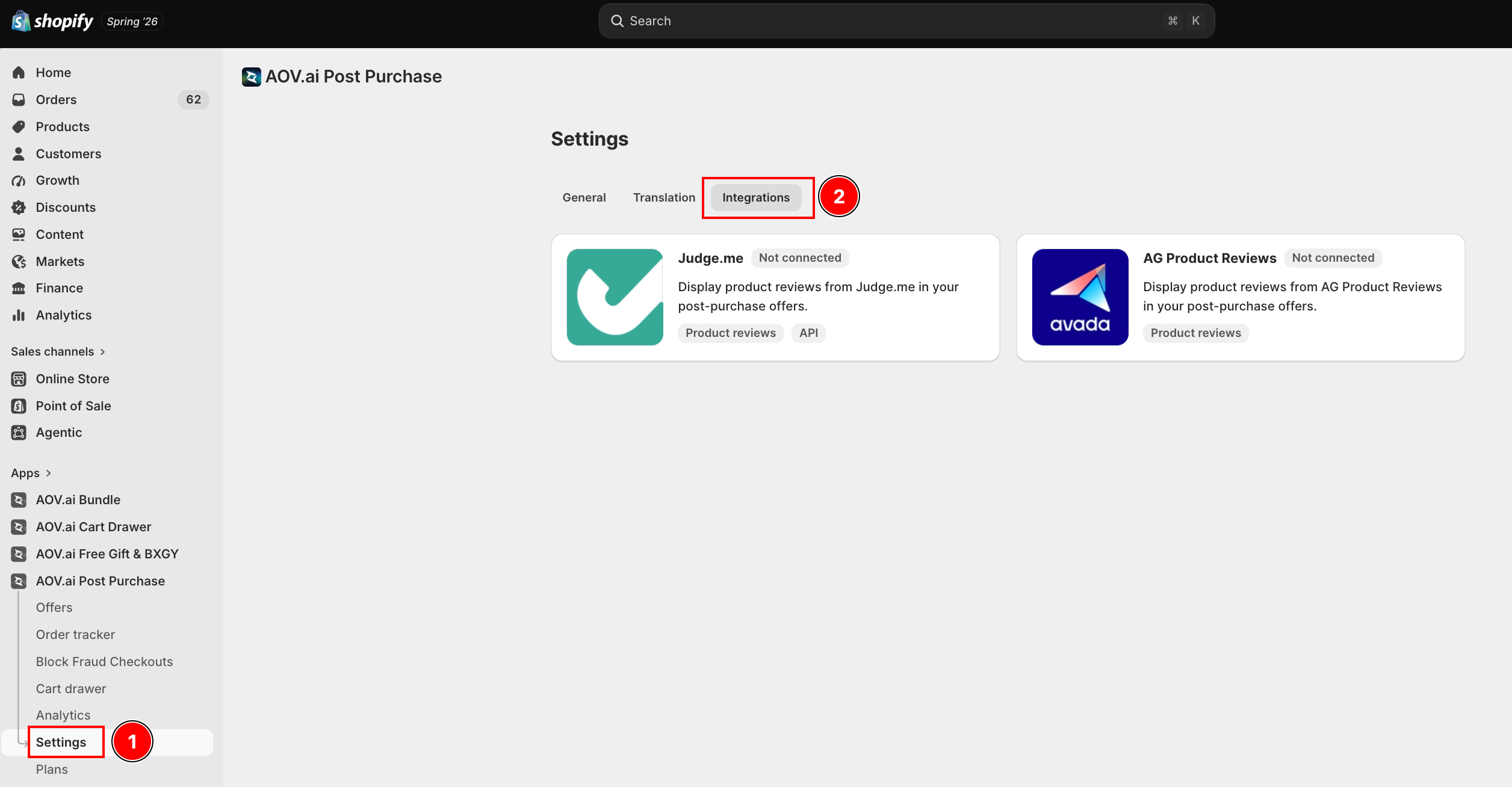Viewport: 1512px width, 787px height.
Task: Click the API tag on Judge.me
Action: [x=808, y=333]
